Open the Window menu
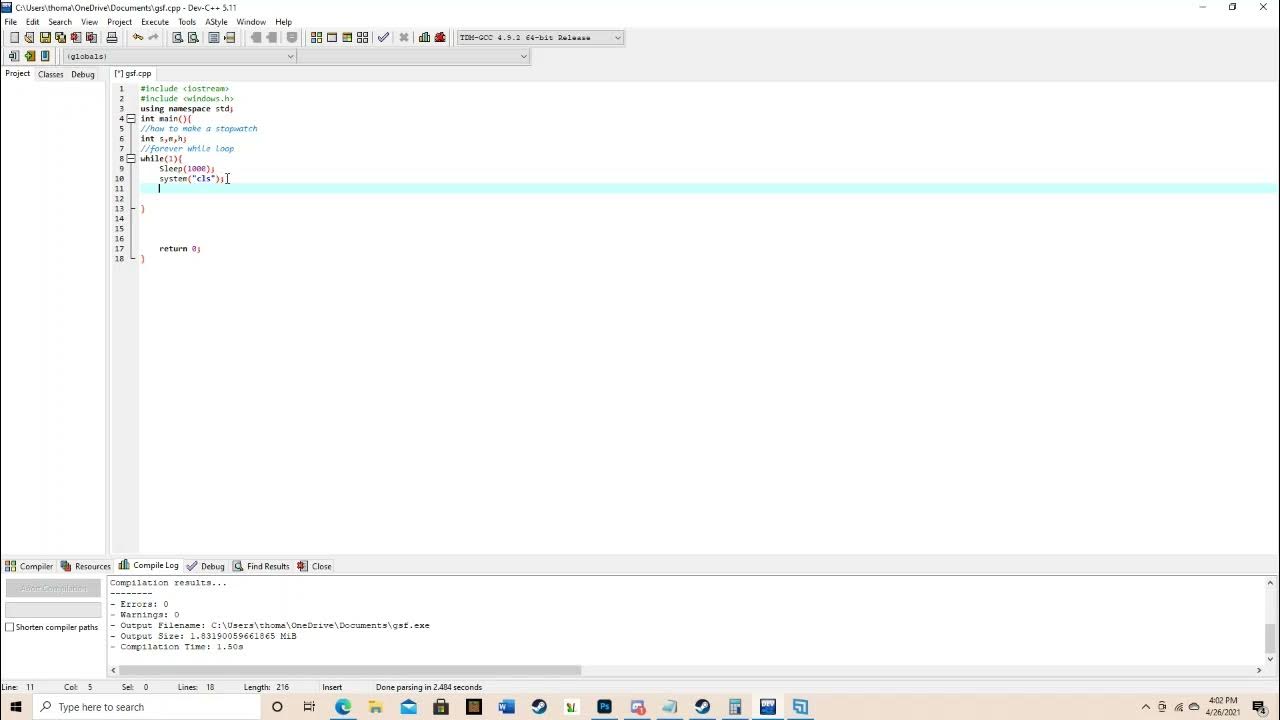This screenshot has width=1280, height=720. click(x=251, y=22)
